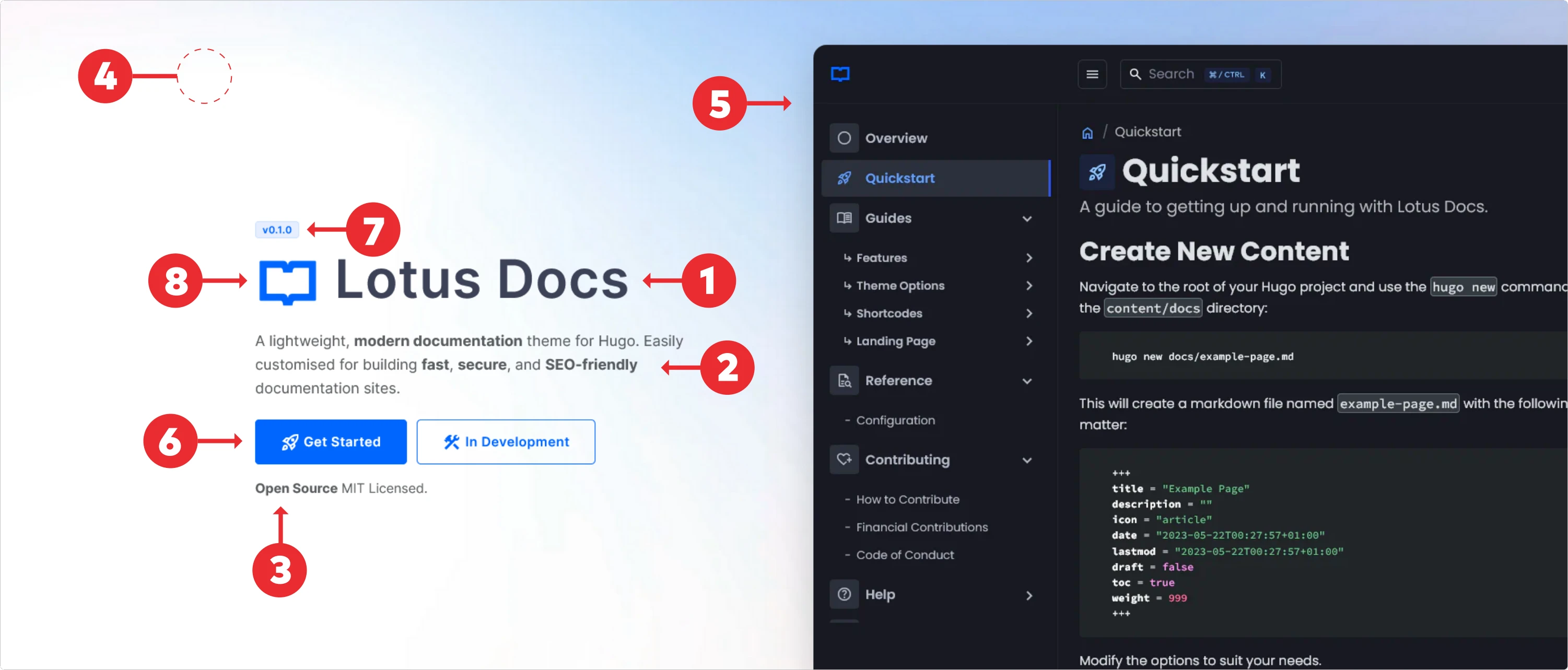Viewport: 1568px width, 670px height.
Task: Collapse the Reference section chevron
Action: (1027, 382)
